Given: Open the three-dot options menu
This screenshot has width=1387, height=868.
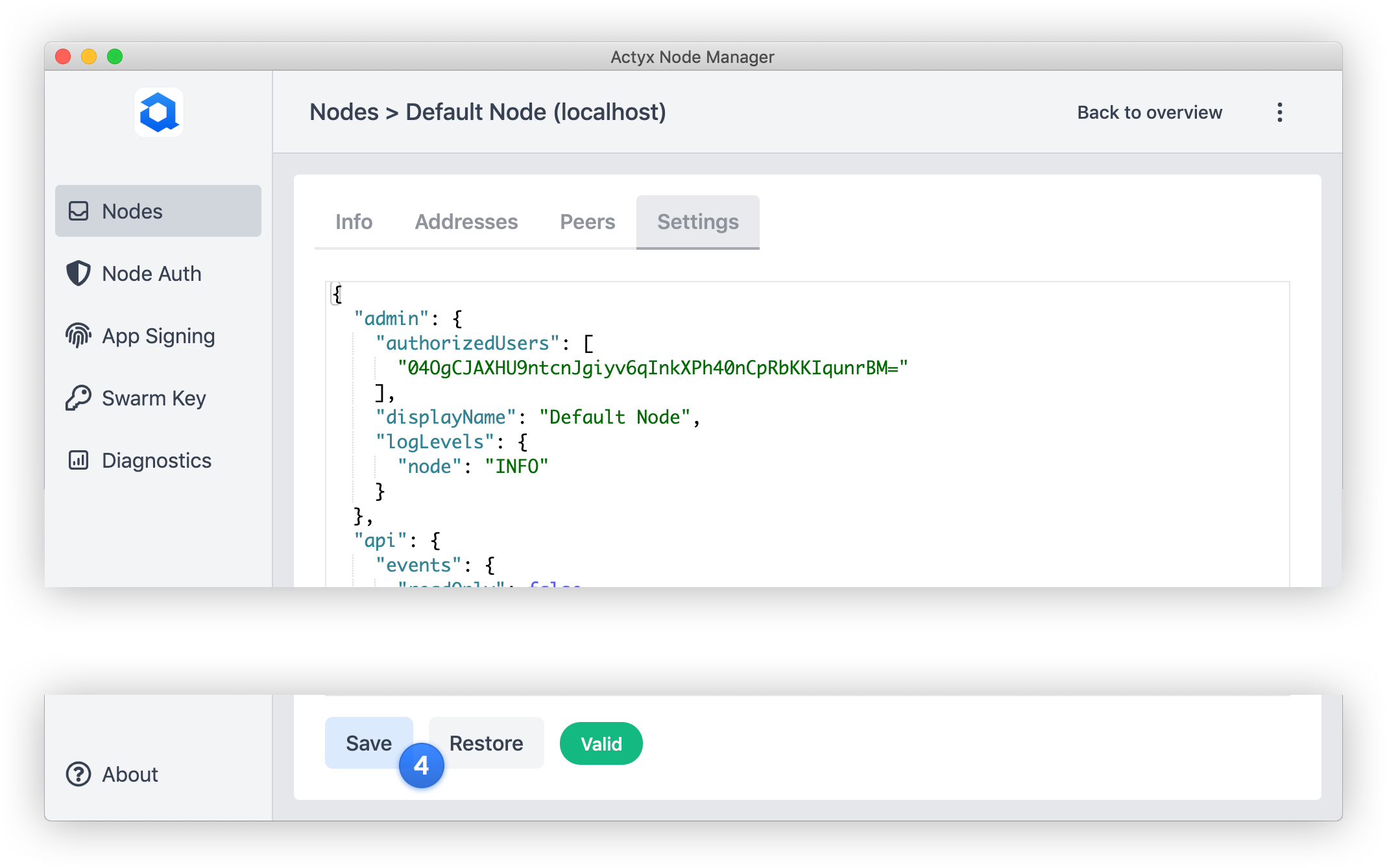Looking at the screenshot, I should 1279,112.
